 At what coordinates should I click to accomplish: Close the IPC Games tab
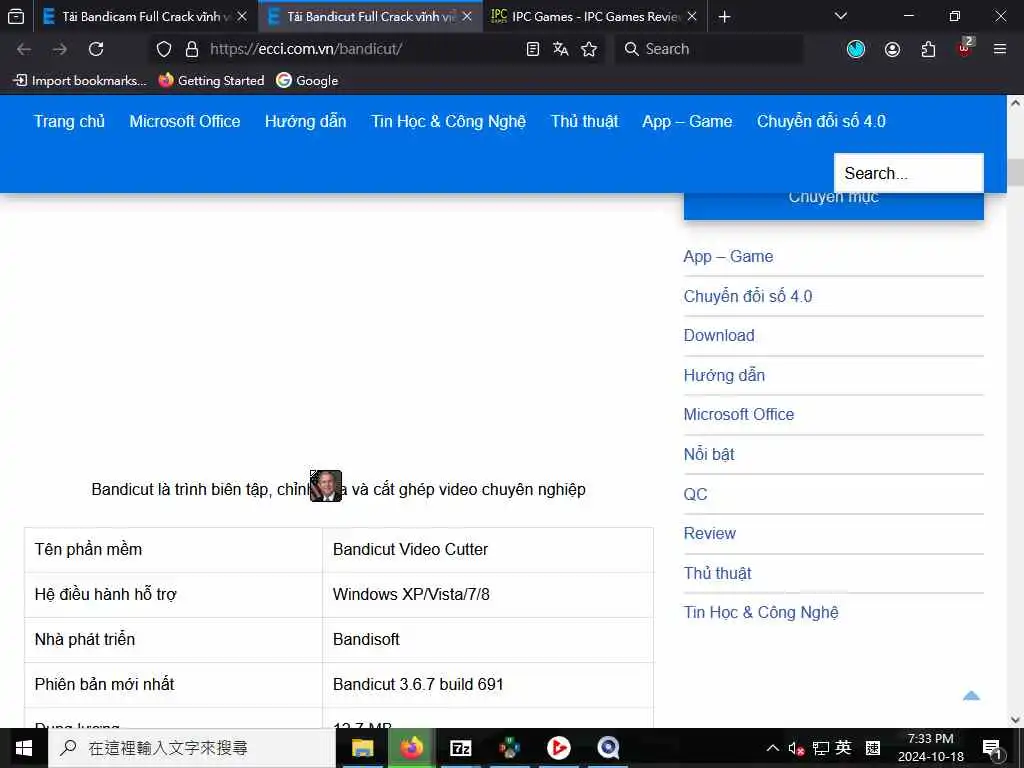tap(692, 16)
